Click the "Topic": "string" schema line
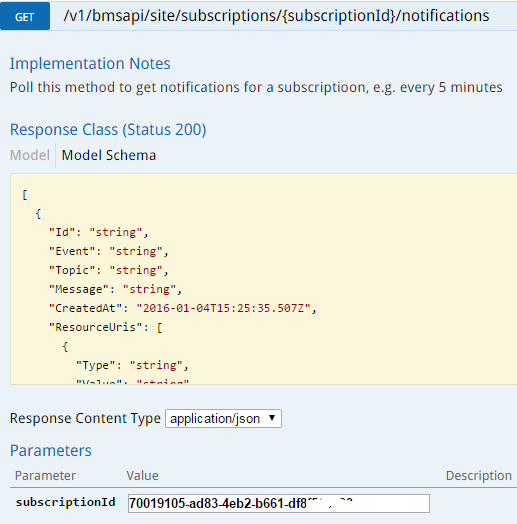This screenshot has height=524, width=517. coord(109,270)
